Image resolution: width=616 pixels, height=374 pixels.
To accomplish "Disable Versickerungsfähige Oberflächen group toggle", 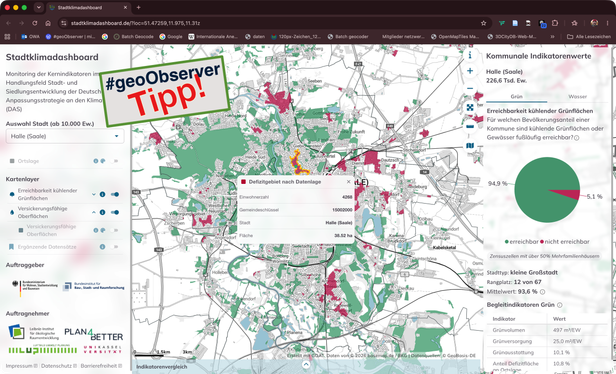I will point(115,213).
